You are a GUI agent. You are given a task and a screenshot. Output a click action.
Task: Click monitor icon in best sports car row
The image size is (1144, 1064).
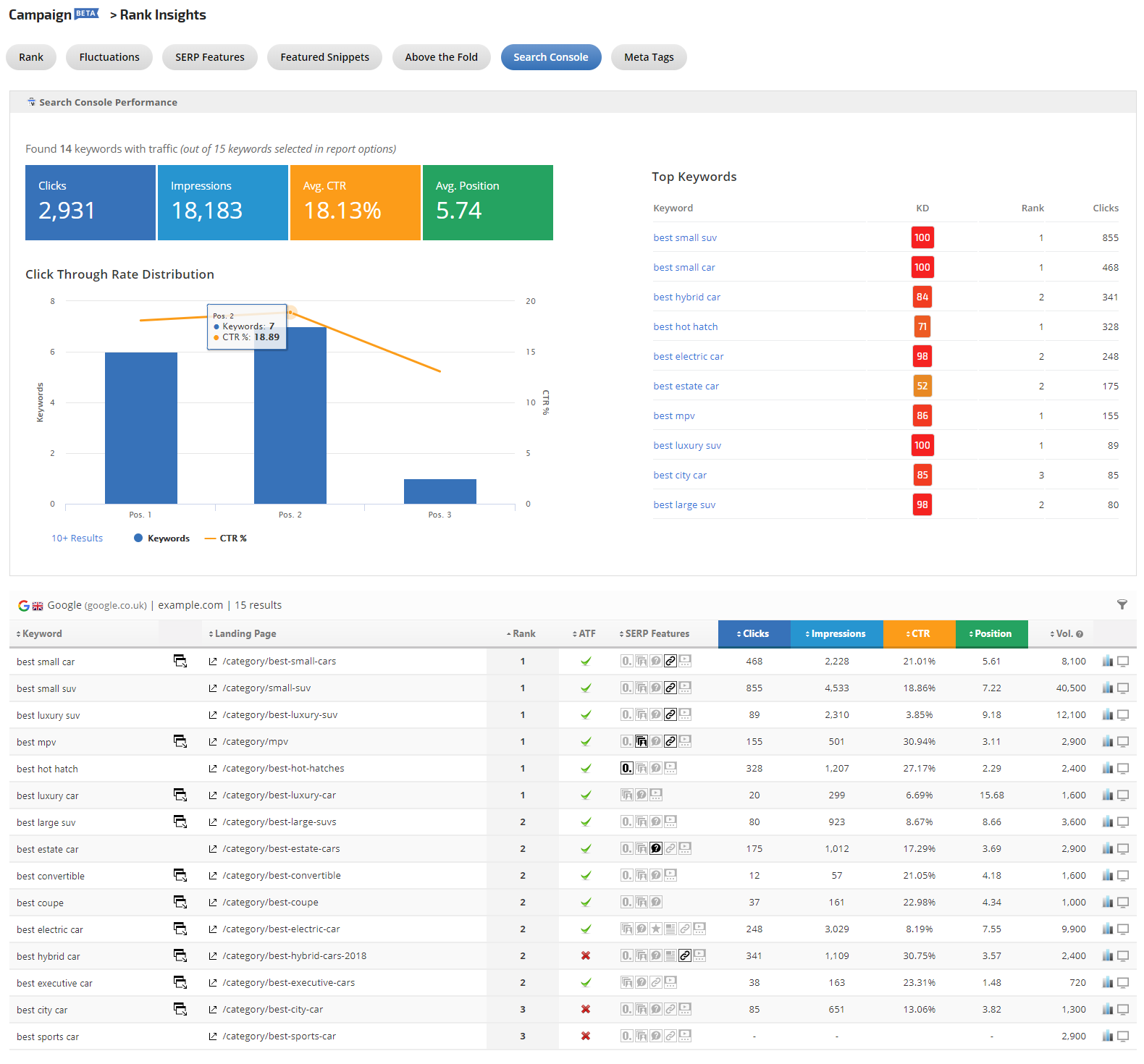click(1123, 1036)
